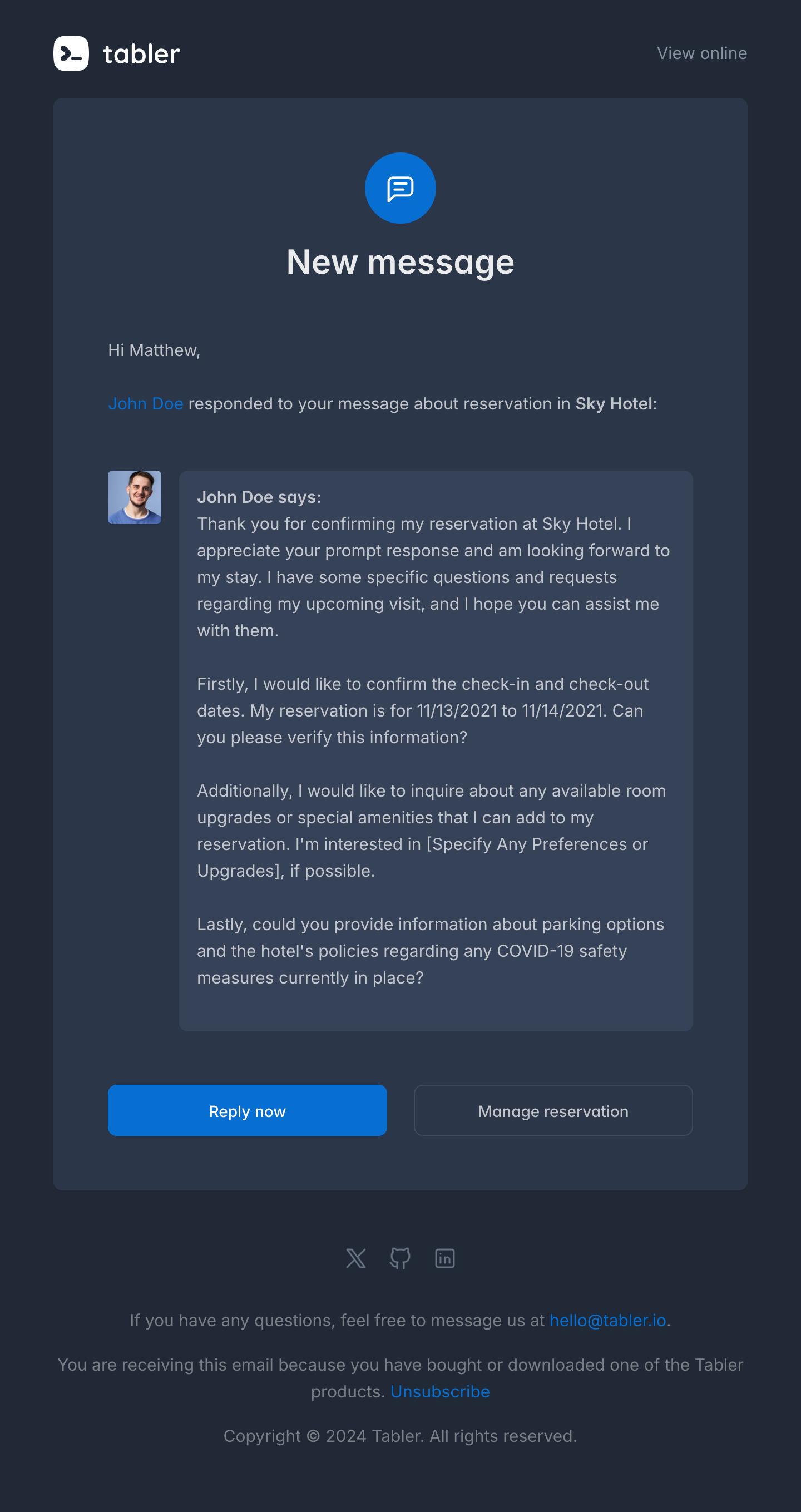Click the copyright notice text

point(400,1436)
